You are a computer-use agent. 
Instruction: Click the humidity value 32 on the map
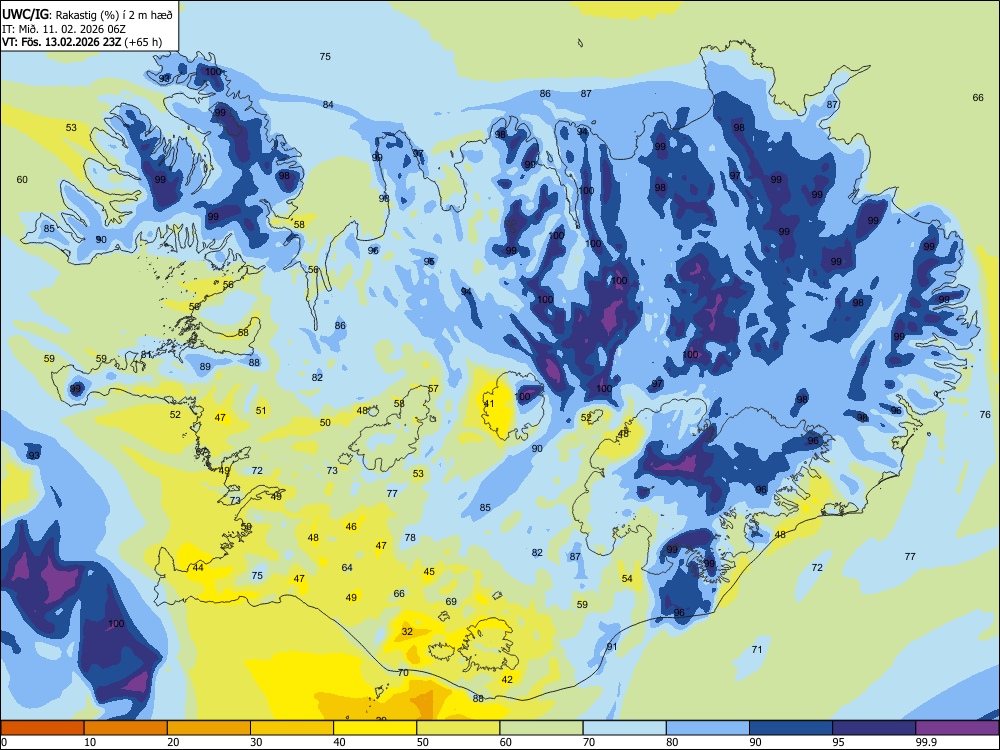click(407, 631)
